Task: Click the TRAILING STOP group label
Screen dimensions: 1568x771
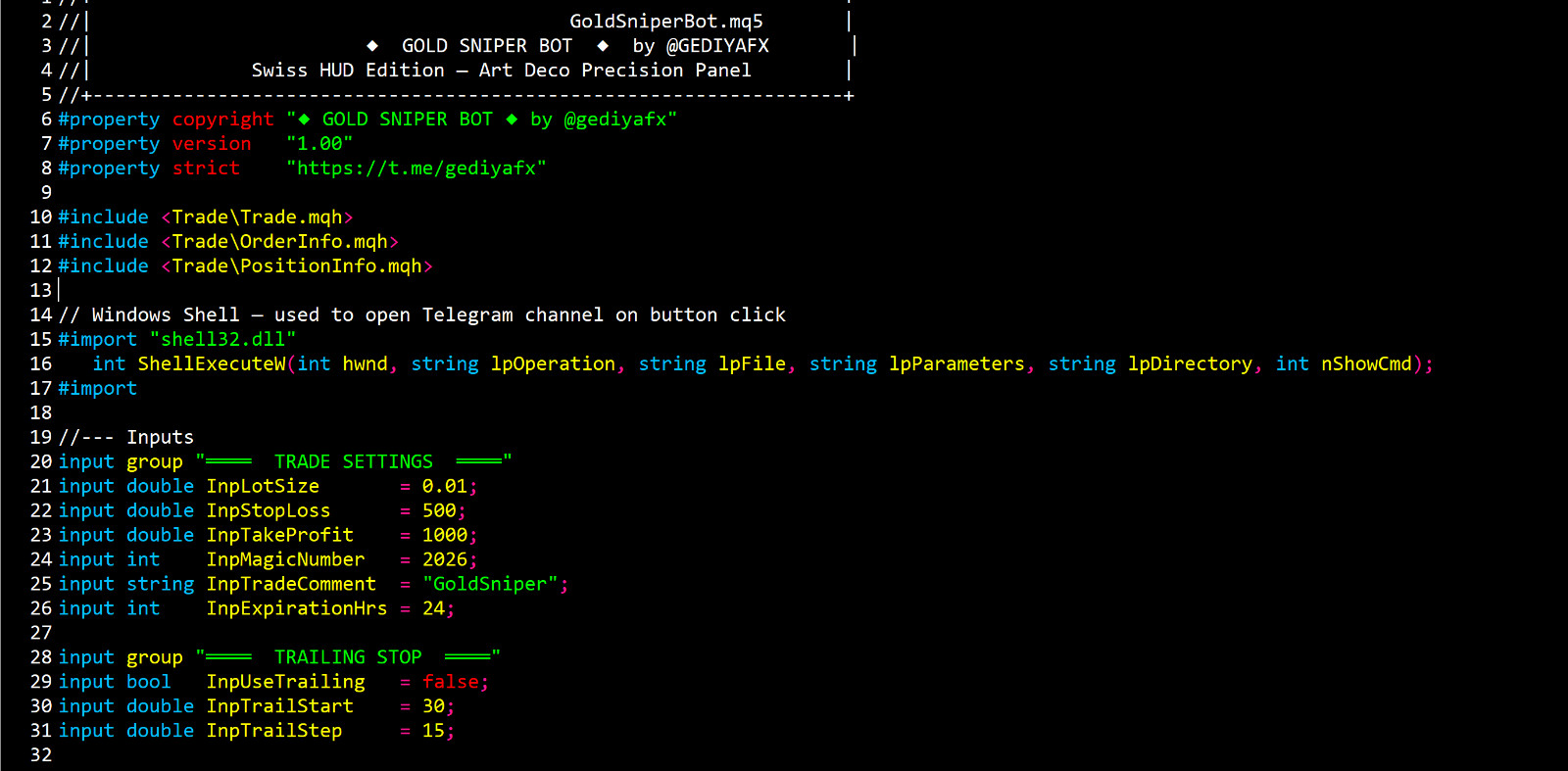Action: point(348,657)
